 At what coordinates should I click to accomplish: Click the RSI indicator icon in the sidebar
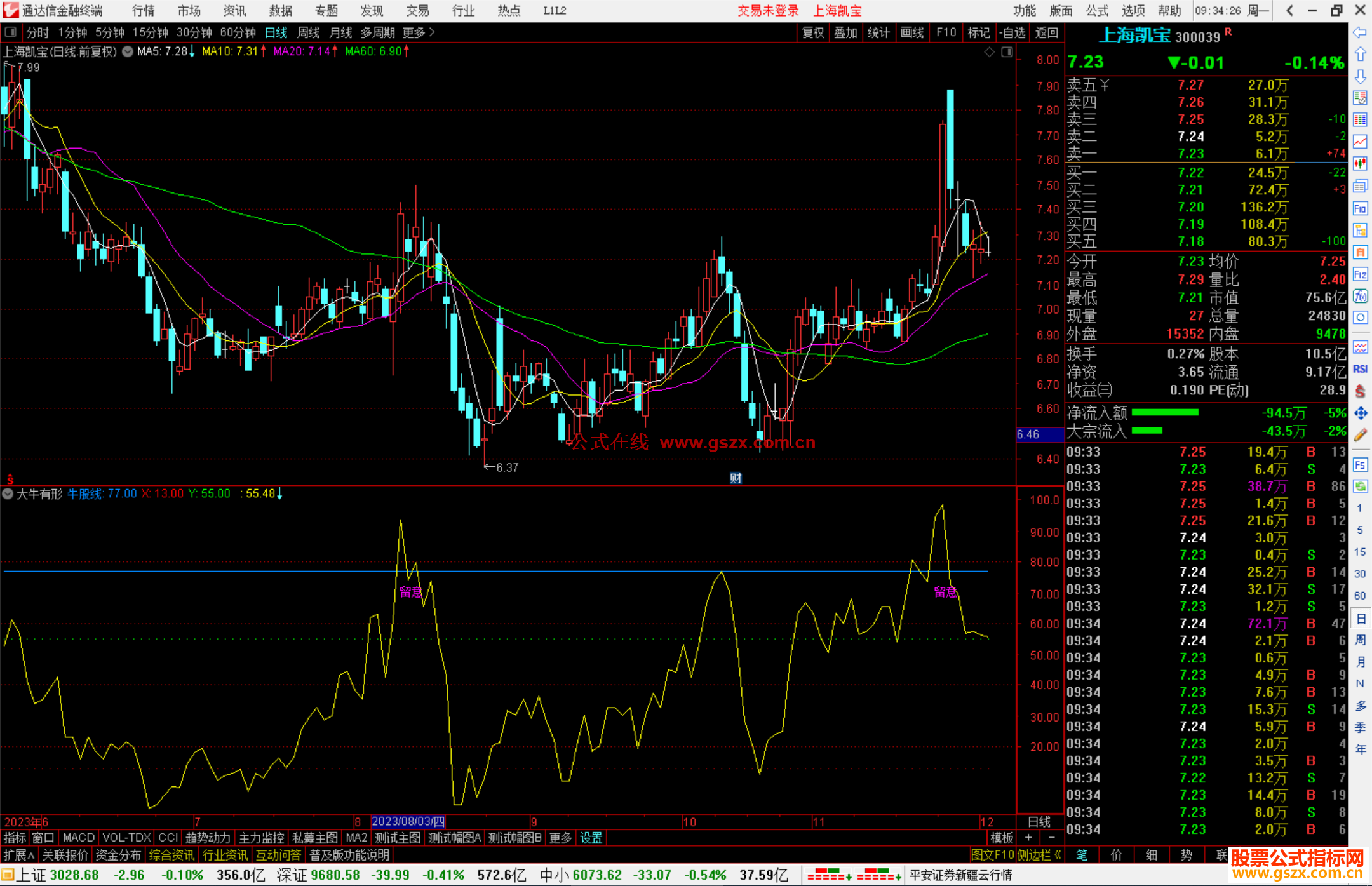(1360, 369)
